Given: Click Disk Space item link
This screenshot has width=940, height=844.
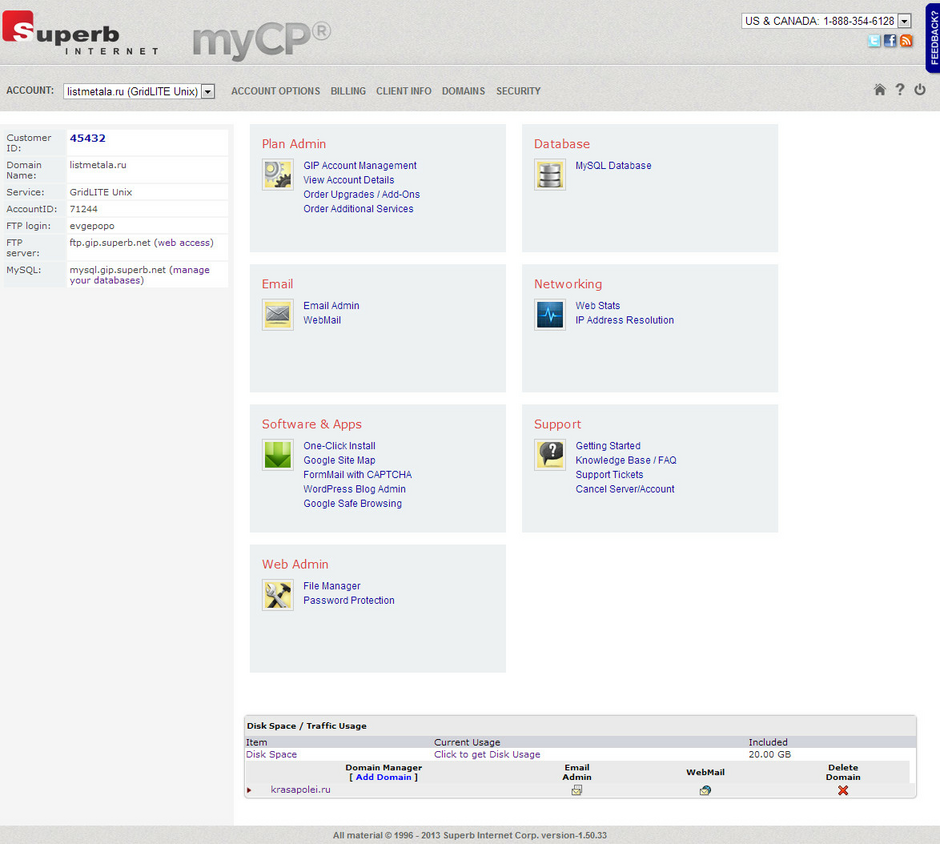Looking at the screenshot, I should point(272,754).
